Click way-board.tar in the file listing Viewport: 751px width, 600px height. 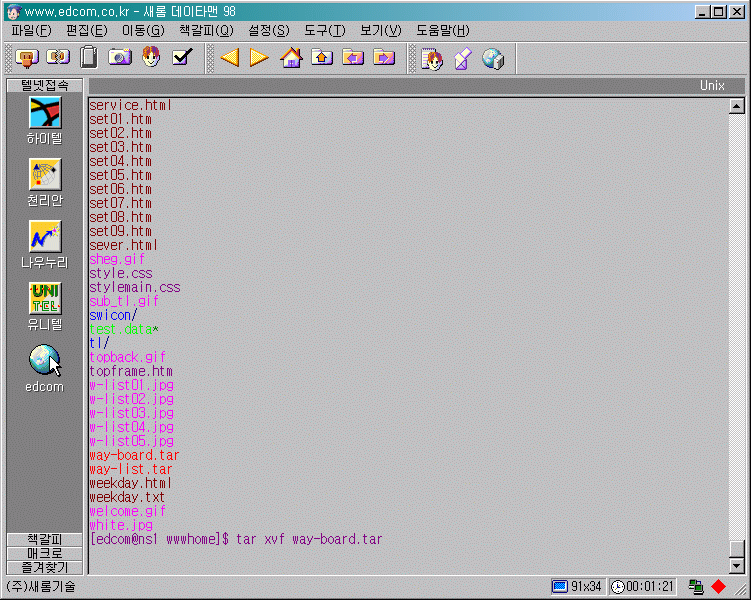[134, 455]
